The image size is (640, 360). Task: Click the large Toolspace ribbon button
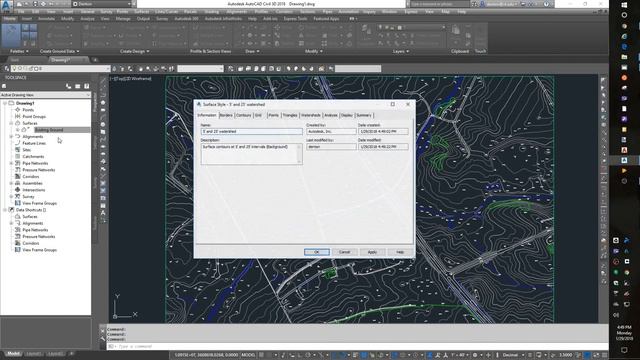click(x=11, y=35)
